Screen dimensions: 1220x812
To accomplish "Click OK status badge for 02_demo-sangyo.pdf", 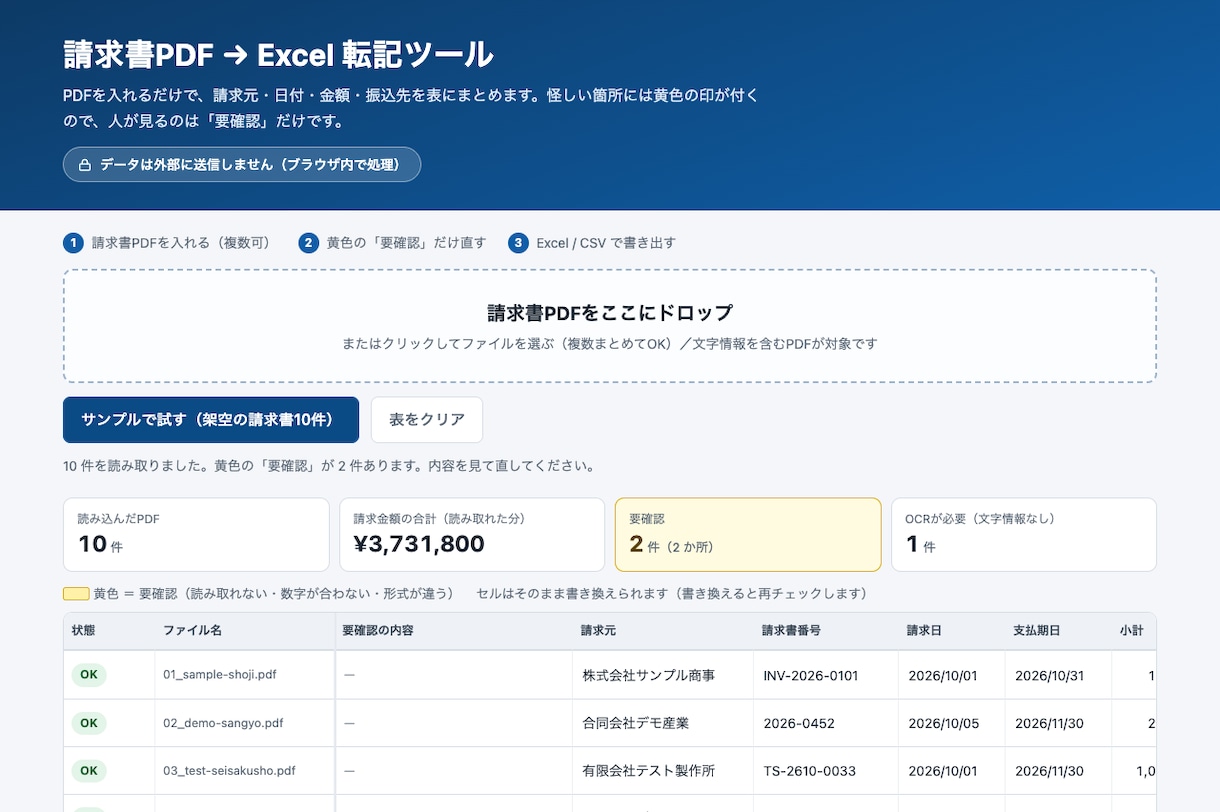I will tap(89, 723).
